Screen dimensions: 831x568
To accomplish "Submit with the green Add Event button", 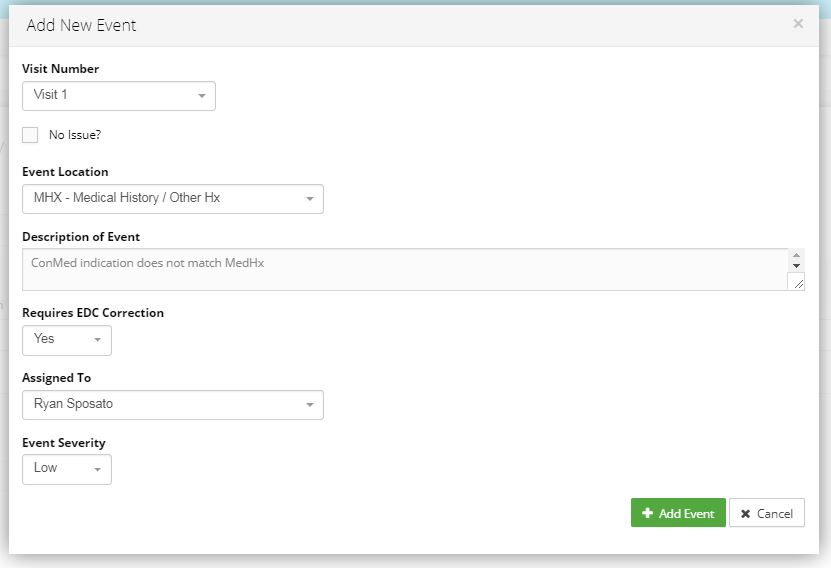I will point(677,513).
